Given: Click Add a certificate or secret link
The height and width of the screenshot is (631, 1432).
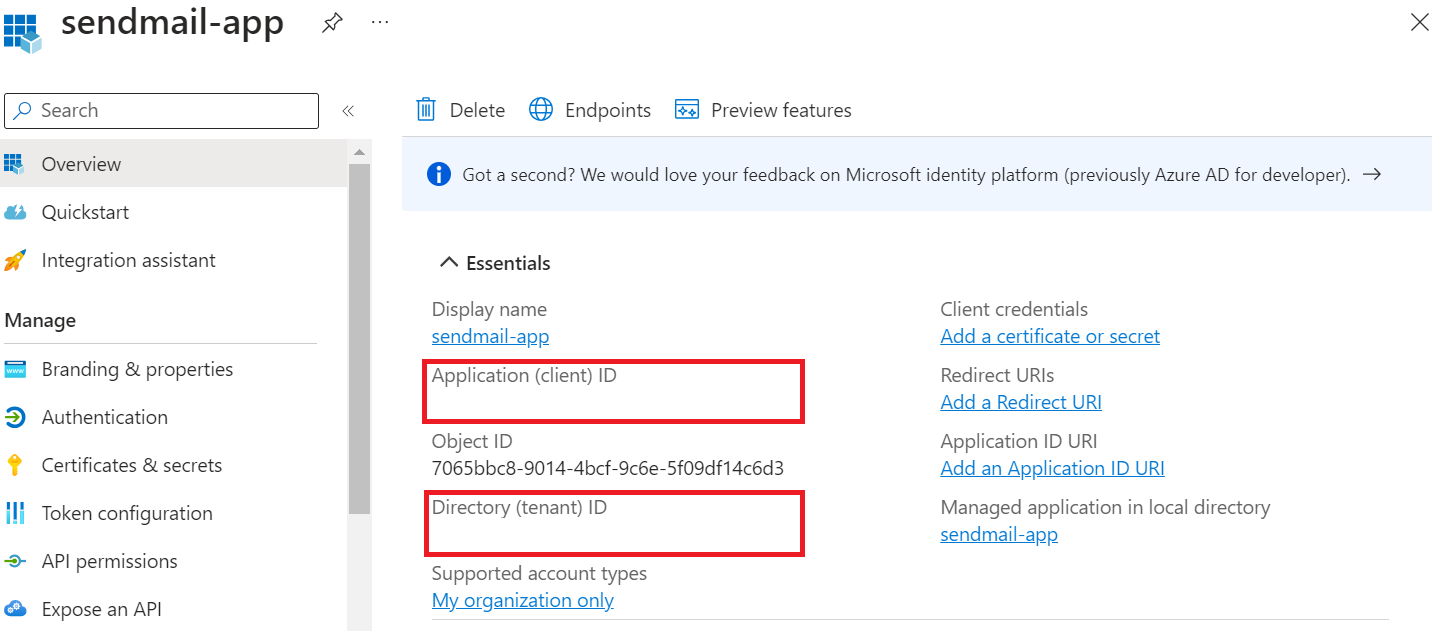Looking at the screenshot, I should (1050, 336).
